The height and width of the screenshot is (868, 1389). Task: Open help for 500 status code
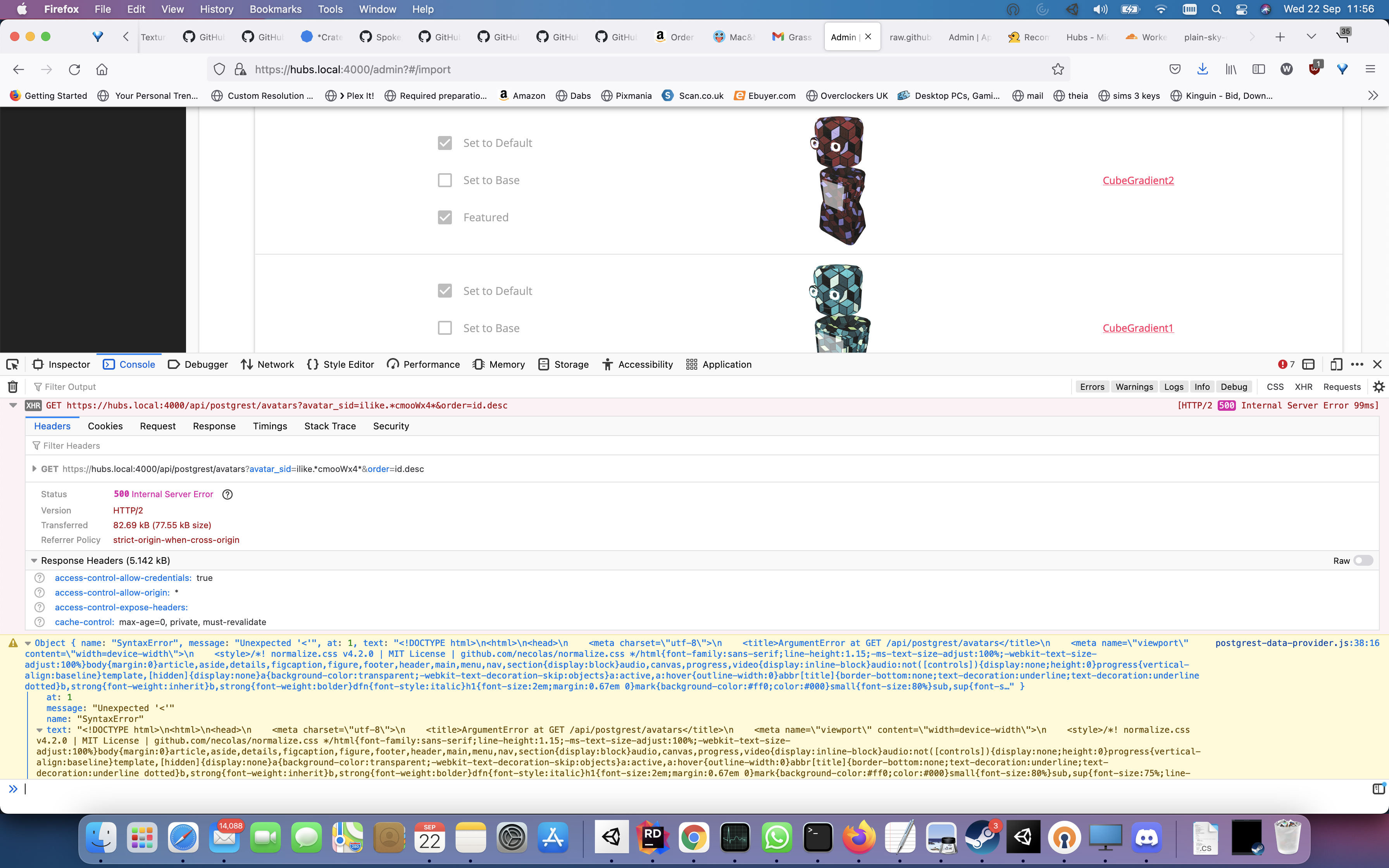click(x=227, y=494)
